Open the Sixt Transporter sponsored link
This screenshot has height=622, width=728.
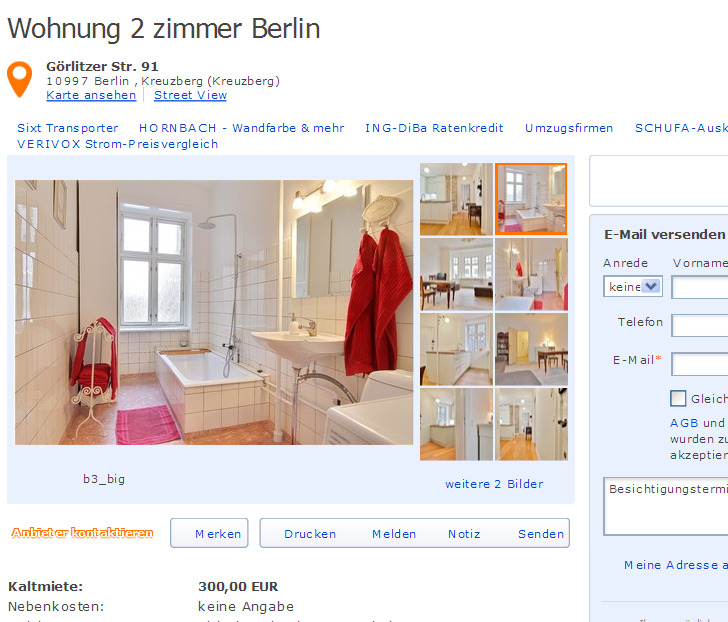(68, 128)
